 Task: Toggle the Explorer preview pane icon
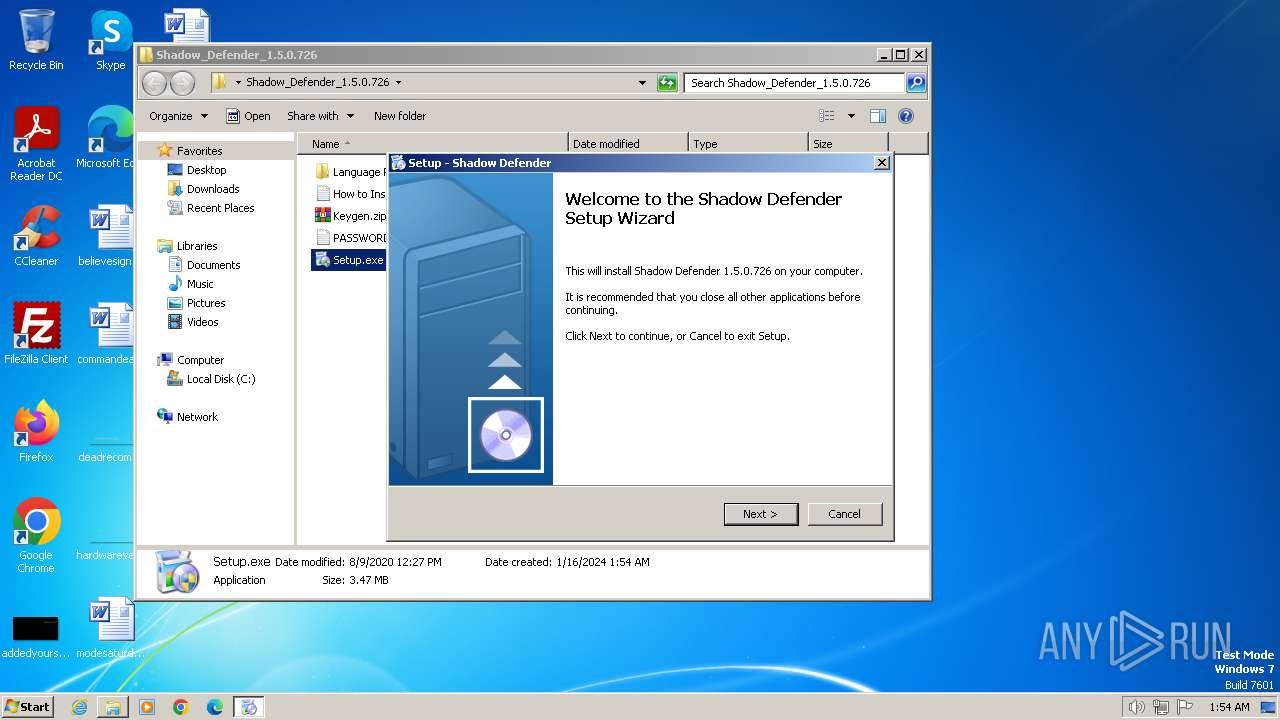click(877, 116)
